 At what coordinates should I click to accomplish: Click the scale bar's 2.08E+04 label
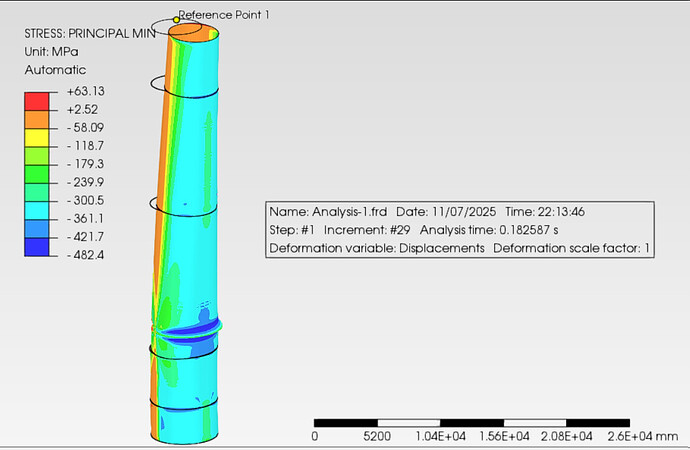(x=566, y=436)
